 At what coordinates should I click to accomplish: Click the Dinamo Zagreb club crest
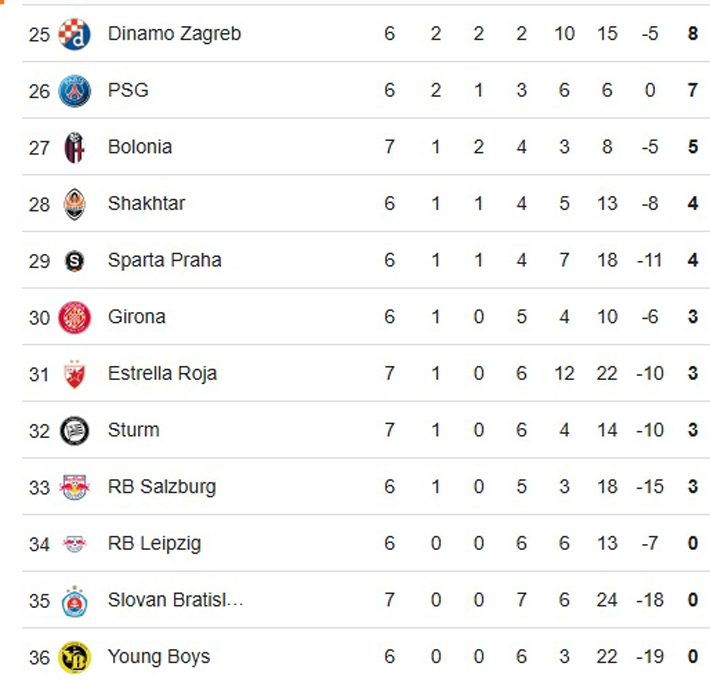[74, 34]
